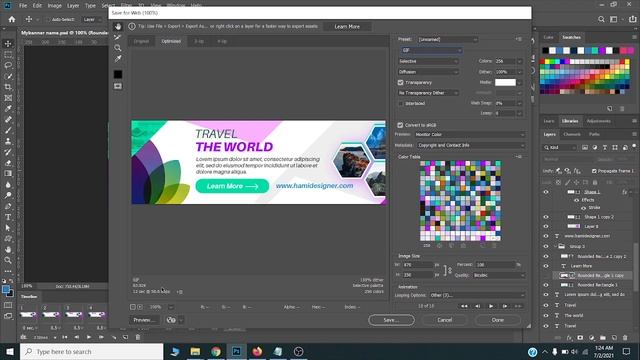This screenshot has height=360, width=640.
Task: Hide the www.hamidesigner.com text layer
Action: [546, 236]
